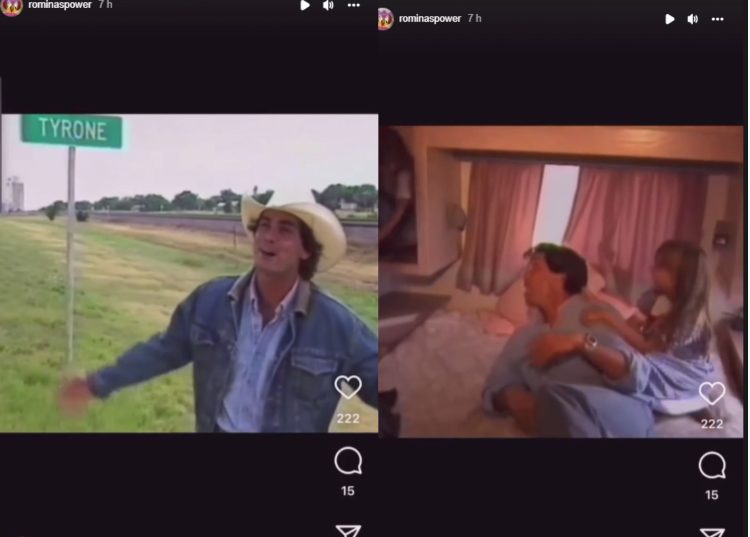Open rominaspower avatar on the left story
Screen dimensions: 750x537
11,6
